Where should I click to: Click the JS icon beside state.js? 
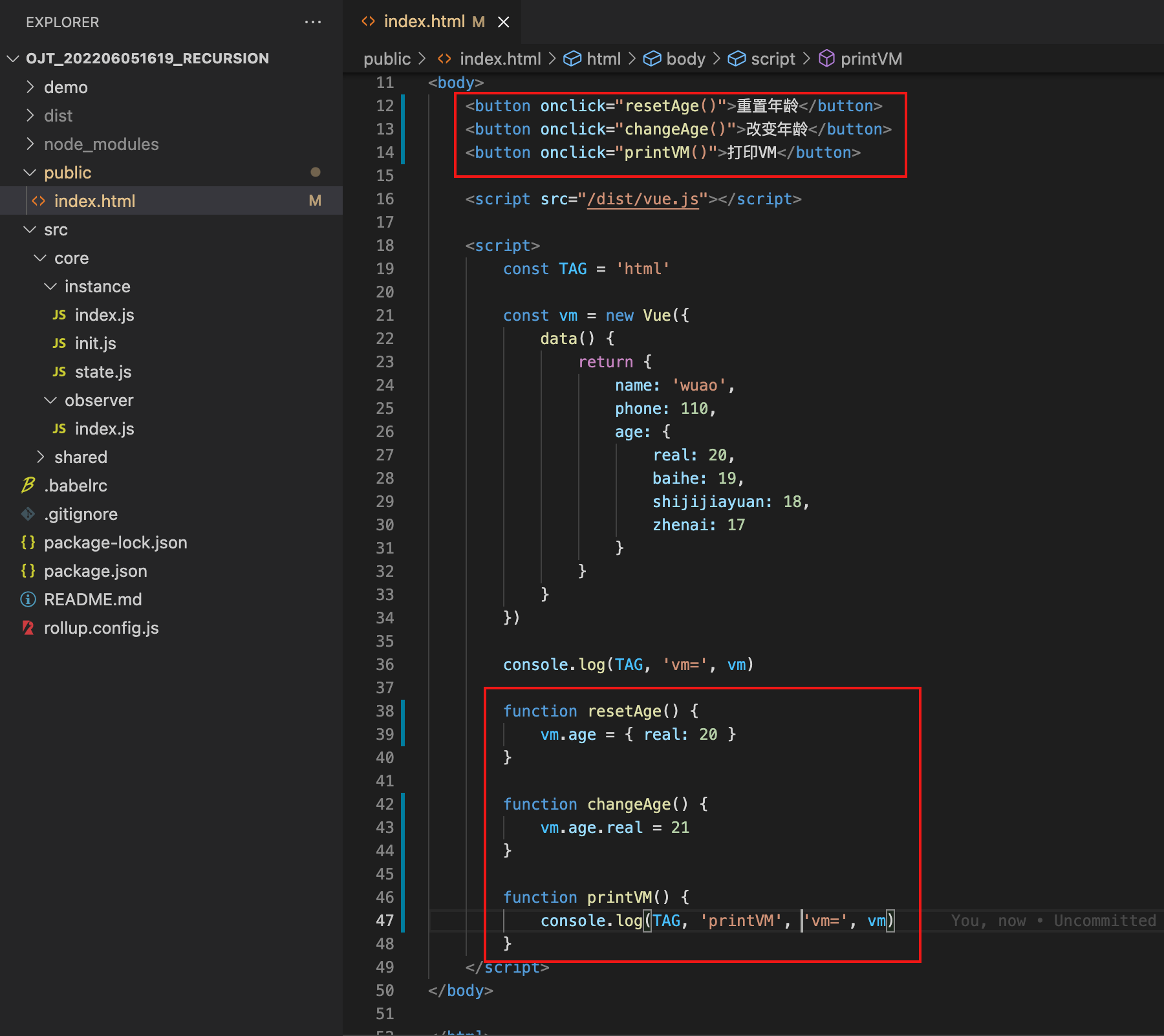pyautogui.click(x=59, y=372)
